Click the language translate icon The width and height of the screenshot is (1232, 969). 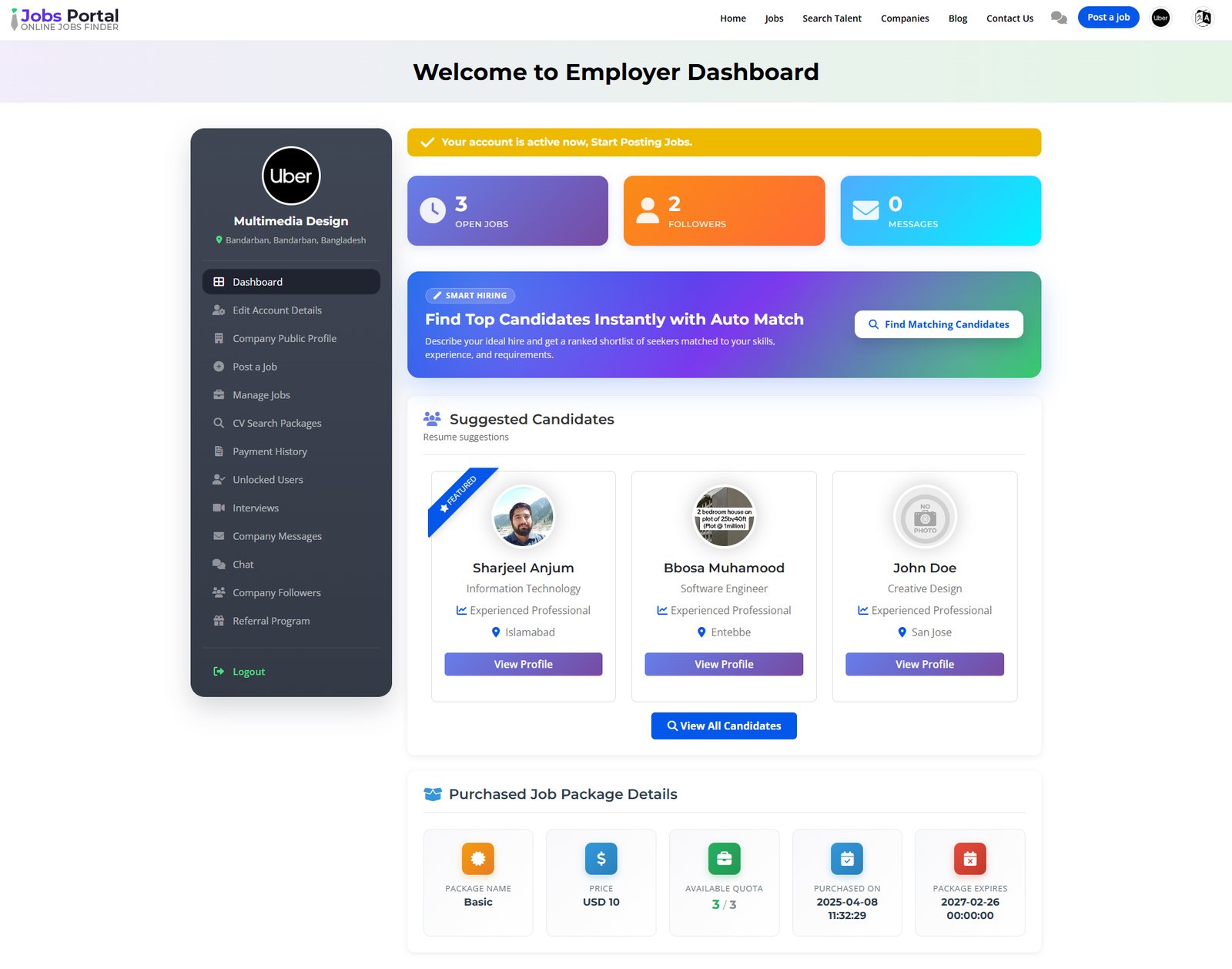pos(1203,18)
